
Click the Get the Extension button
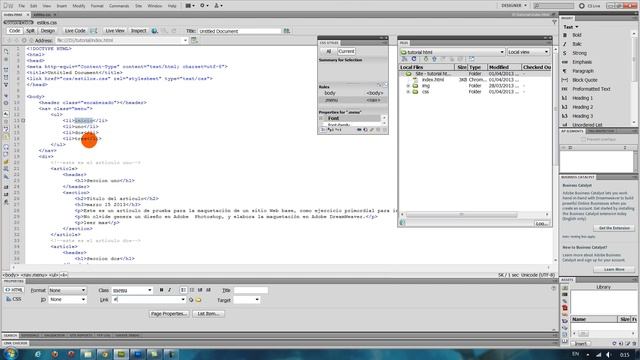pyautogui.click(x=614, y=228)
